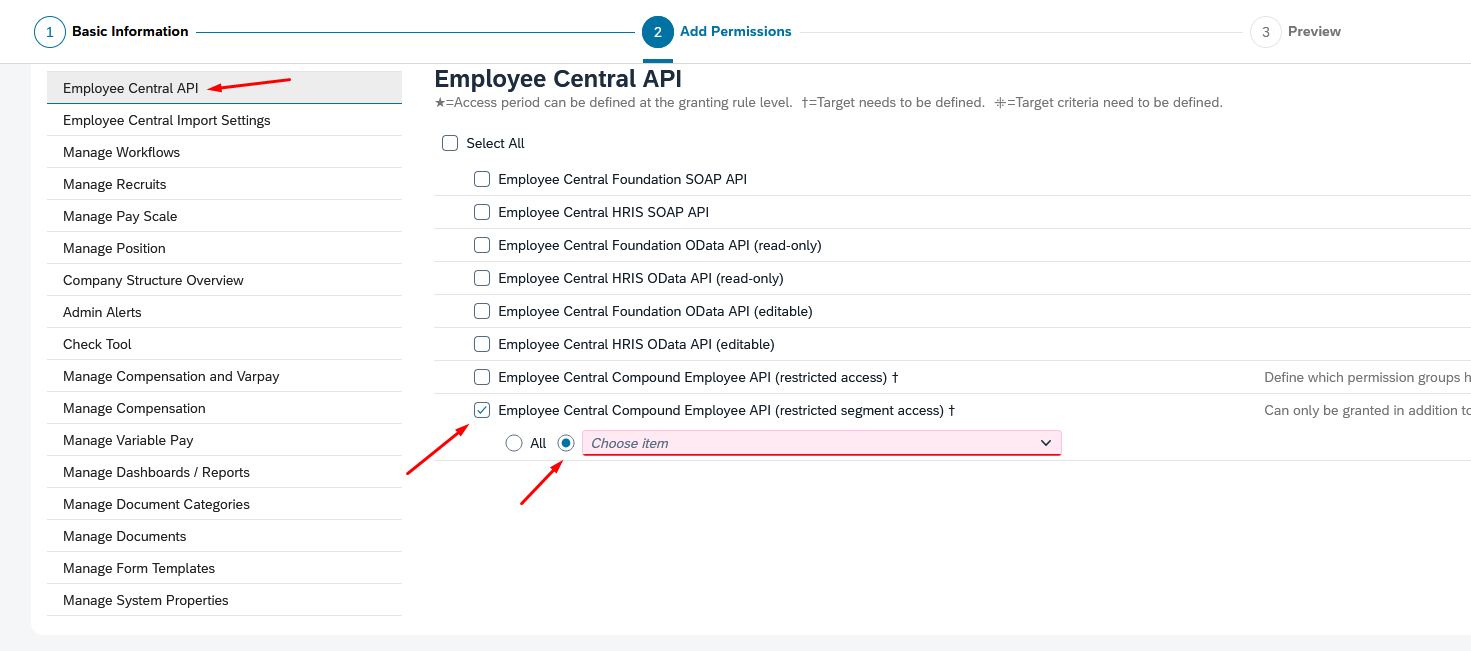Tick Employee Central HRIS OData API (editable)
This screenshot has width=1471, height=651.
482,344
